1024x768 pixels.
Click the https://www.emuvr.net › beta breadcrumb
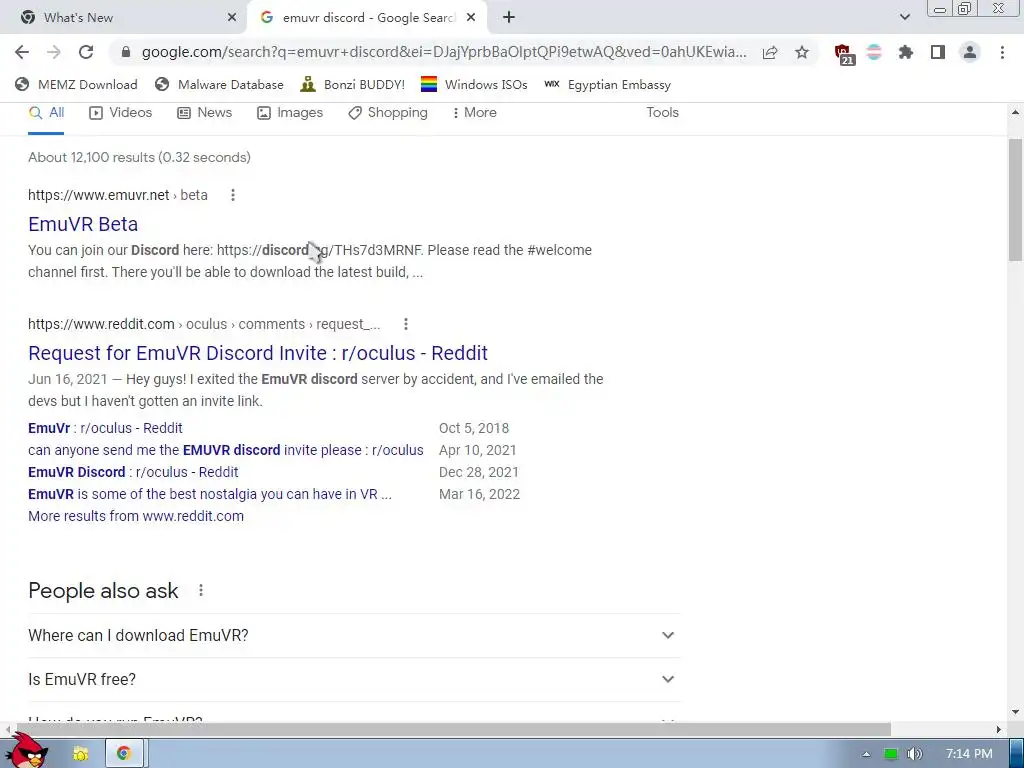[x=118, y=195]
